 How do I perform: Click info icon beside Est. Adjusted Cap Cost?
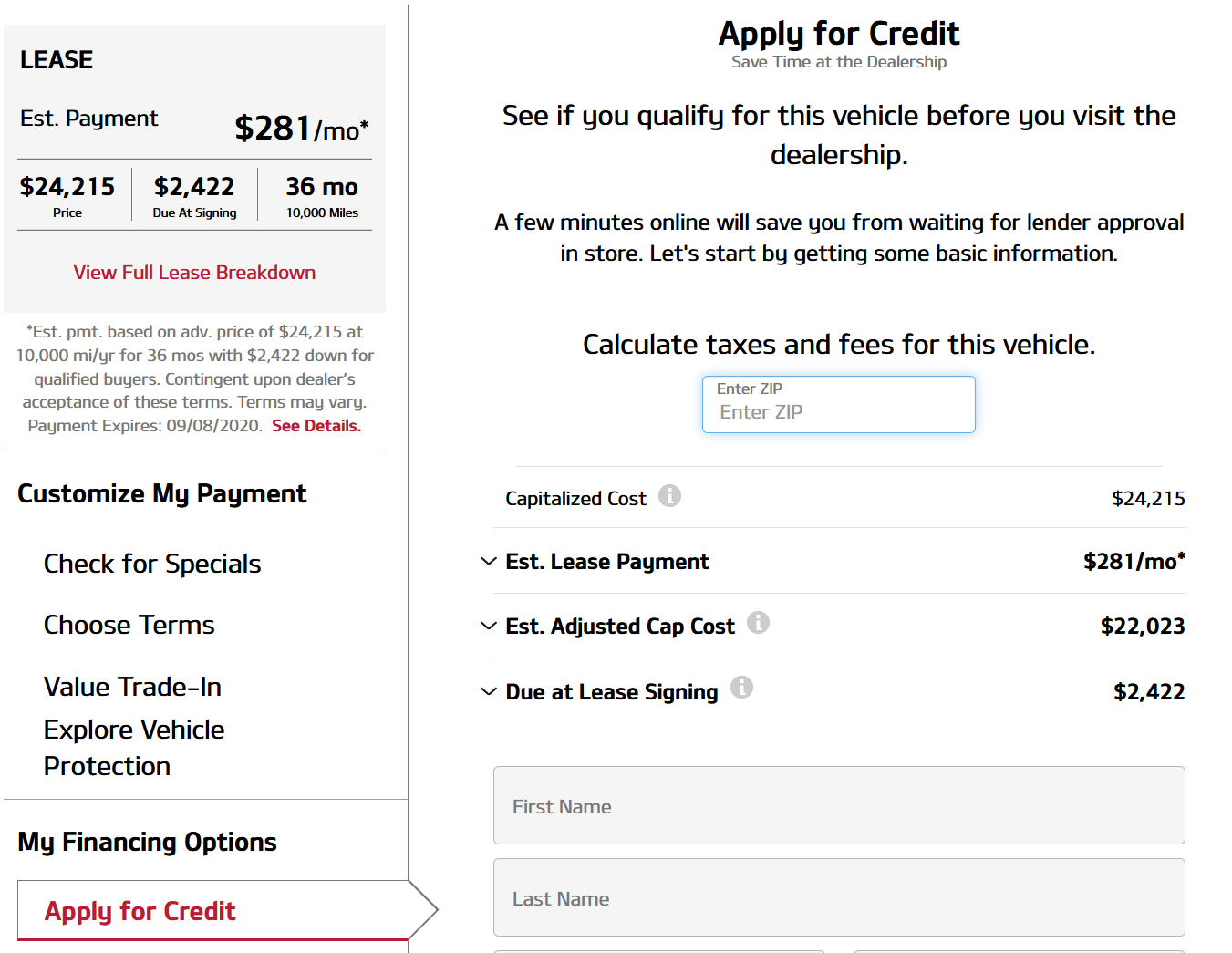point(759,622)
